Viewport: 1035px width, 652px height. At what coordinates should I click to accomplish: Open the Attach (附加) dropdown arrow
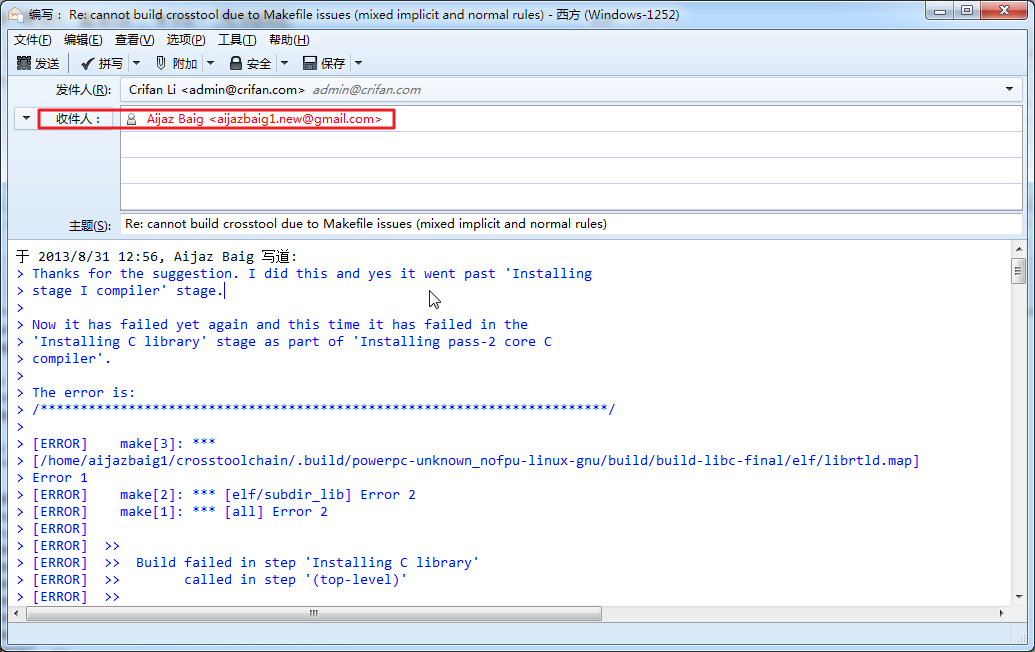click(211, 63)
